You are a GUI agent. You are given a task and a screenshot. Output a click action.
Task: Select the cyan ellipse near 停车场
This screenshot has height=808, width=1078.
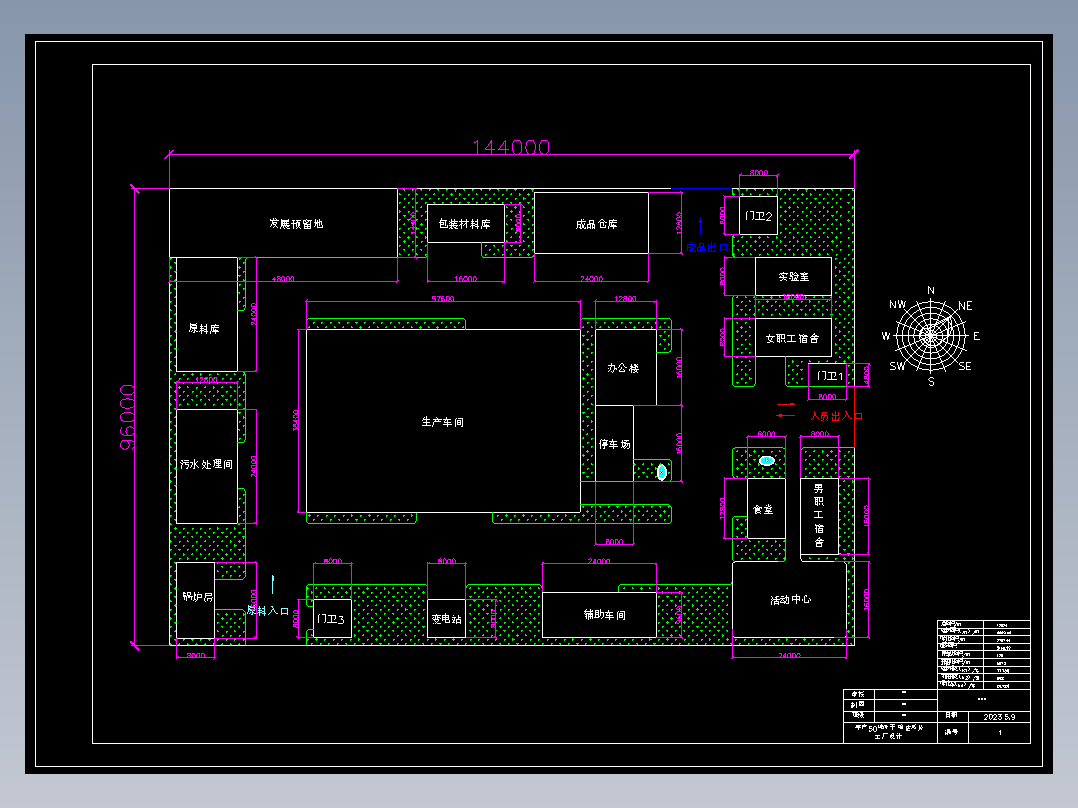pyautogui.click(x=661, y=472)
